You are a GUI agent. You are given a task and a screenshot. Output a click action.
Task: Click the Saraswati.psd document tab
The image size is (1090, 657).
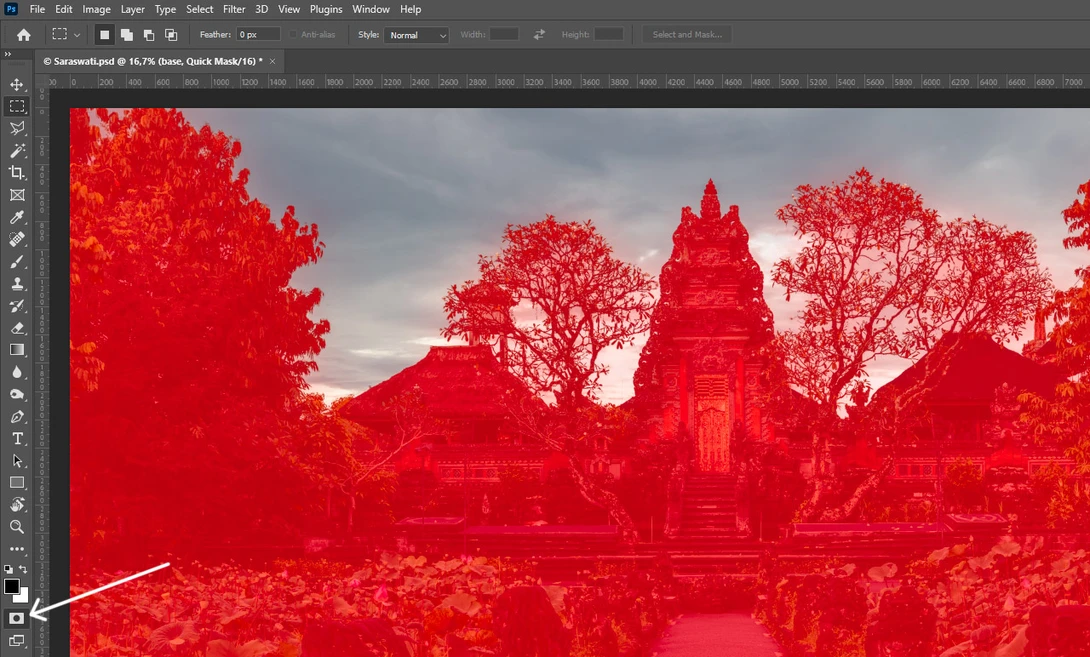(x=150, y=61)
